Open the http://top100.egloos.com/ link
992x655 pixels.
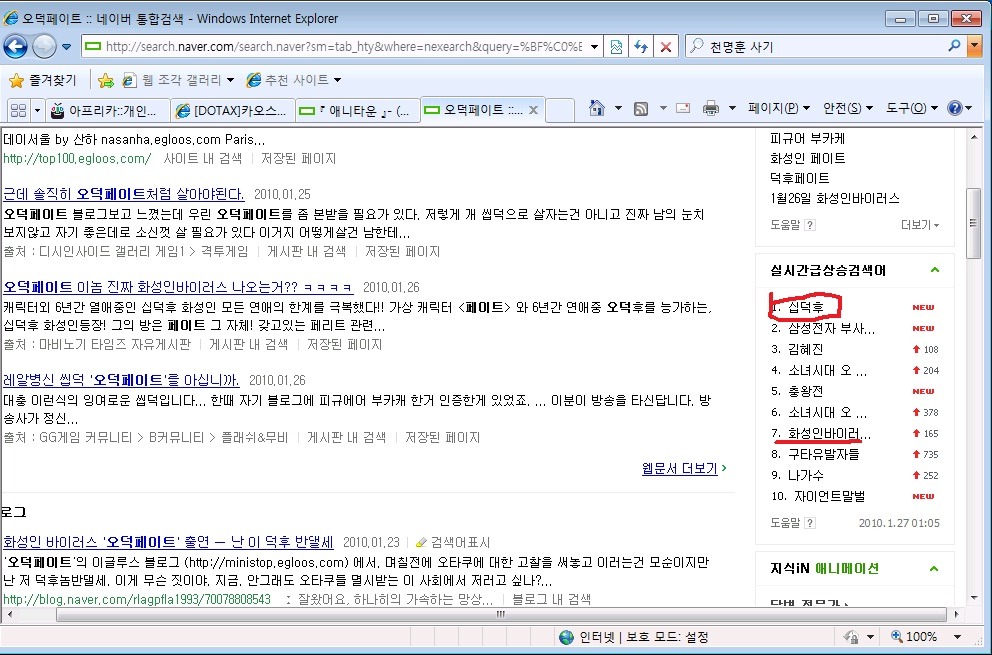[77, 158]
